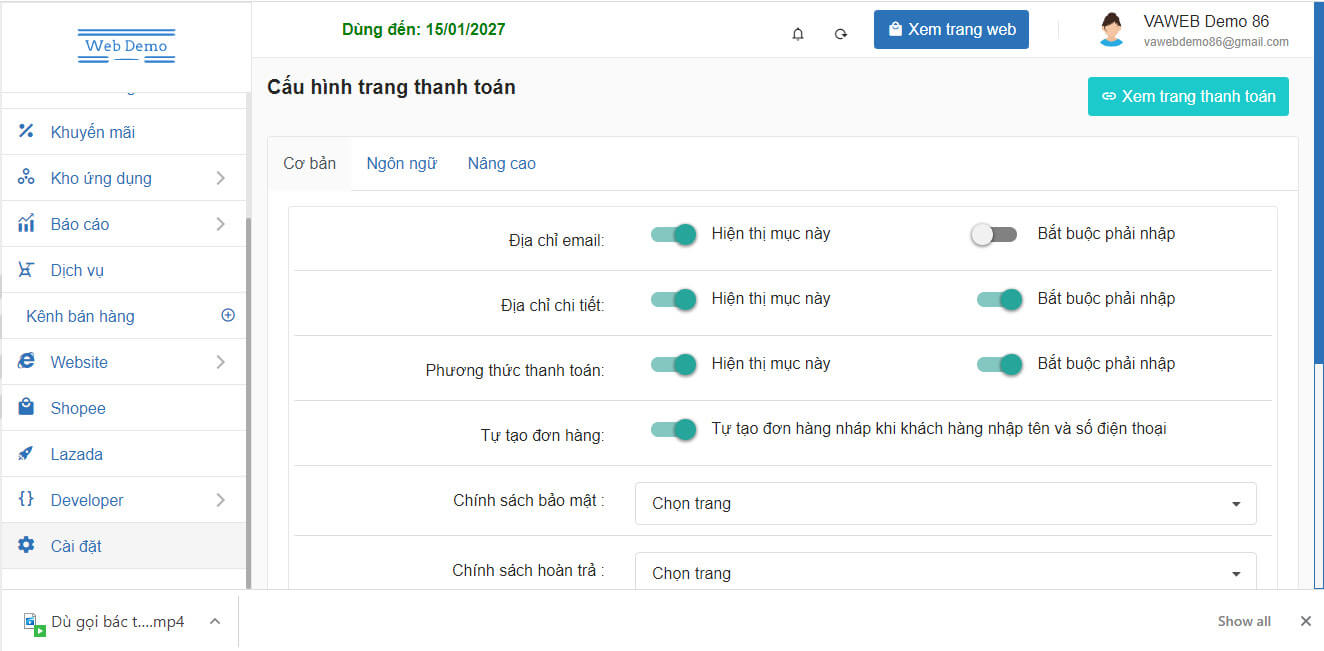The height and width of the screenshot is (651, 1324).
Task: Click the notification bell icon
Action: coord(798,33)
